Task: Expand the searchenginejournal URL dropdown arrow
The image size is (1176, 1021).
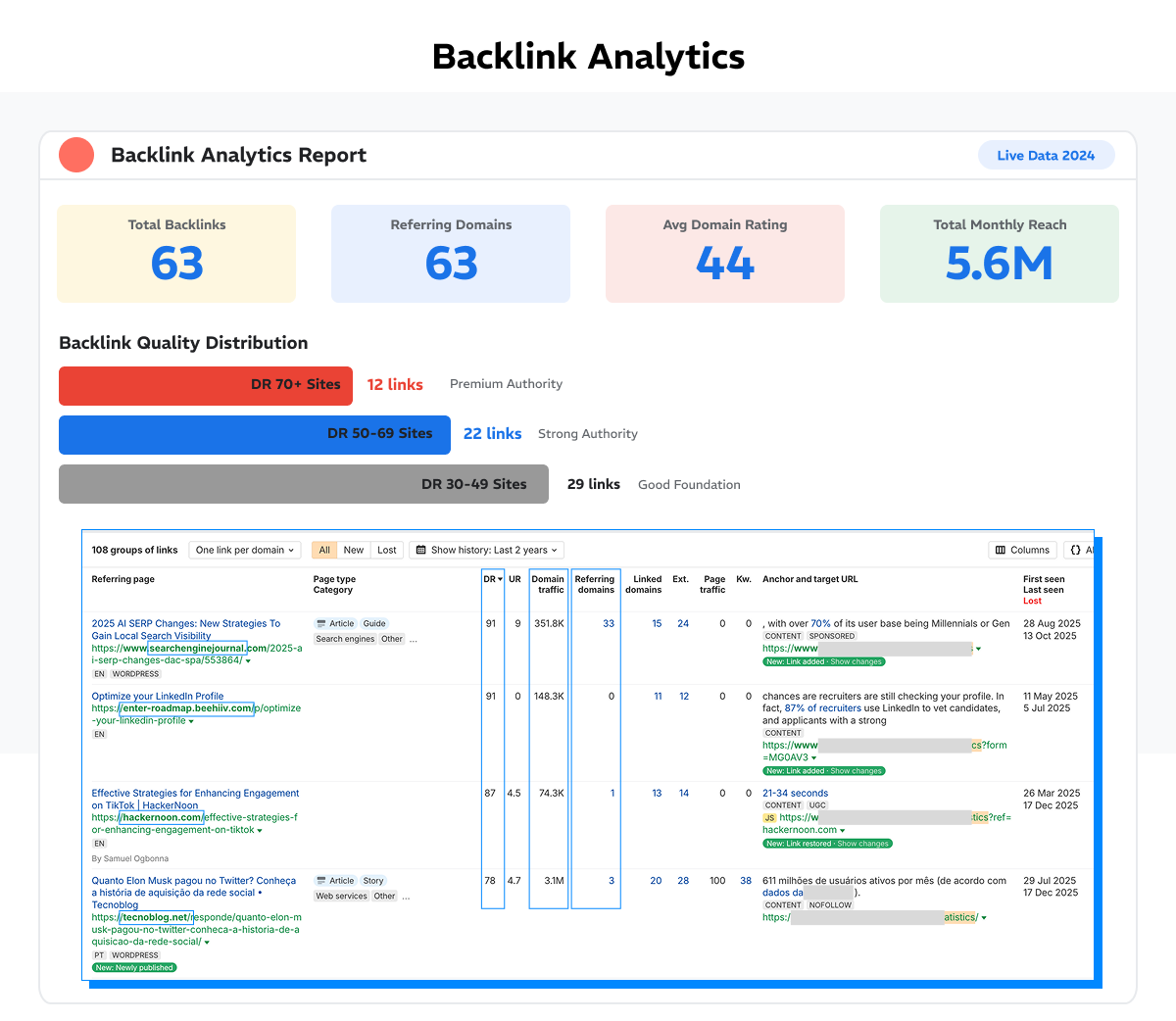Action: click(x=248, y=661)
